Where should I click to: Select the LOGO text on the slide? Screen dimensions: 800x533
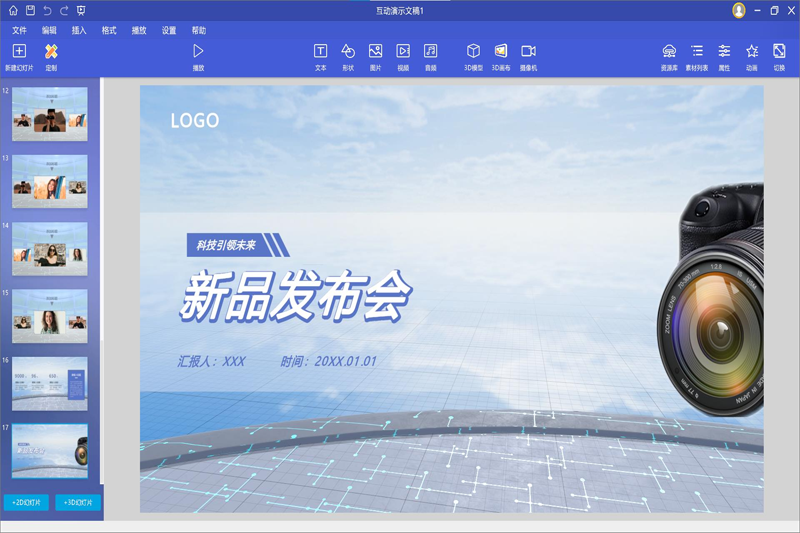click(x=194, y=120)
